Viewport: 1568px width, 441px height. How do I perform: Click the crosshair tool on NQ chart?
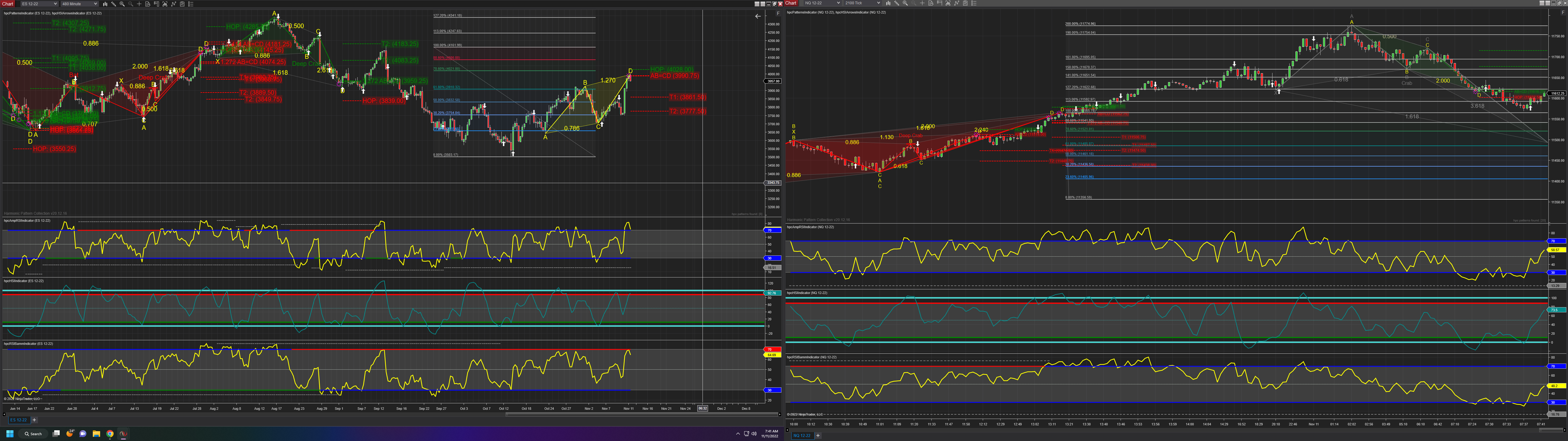(x=922, y=3)
